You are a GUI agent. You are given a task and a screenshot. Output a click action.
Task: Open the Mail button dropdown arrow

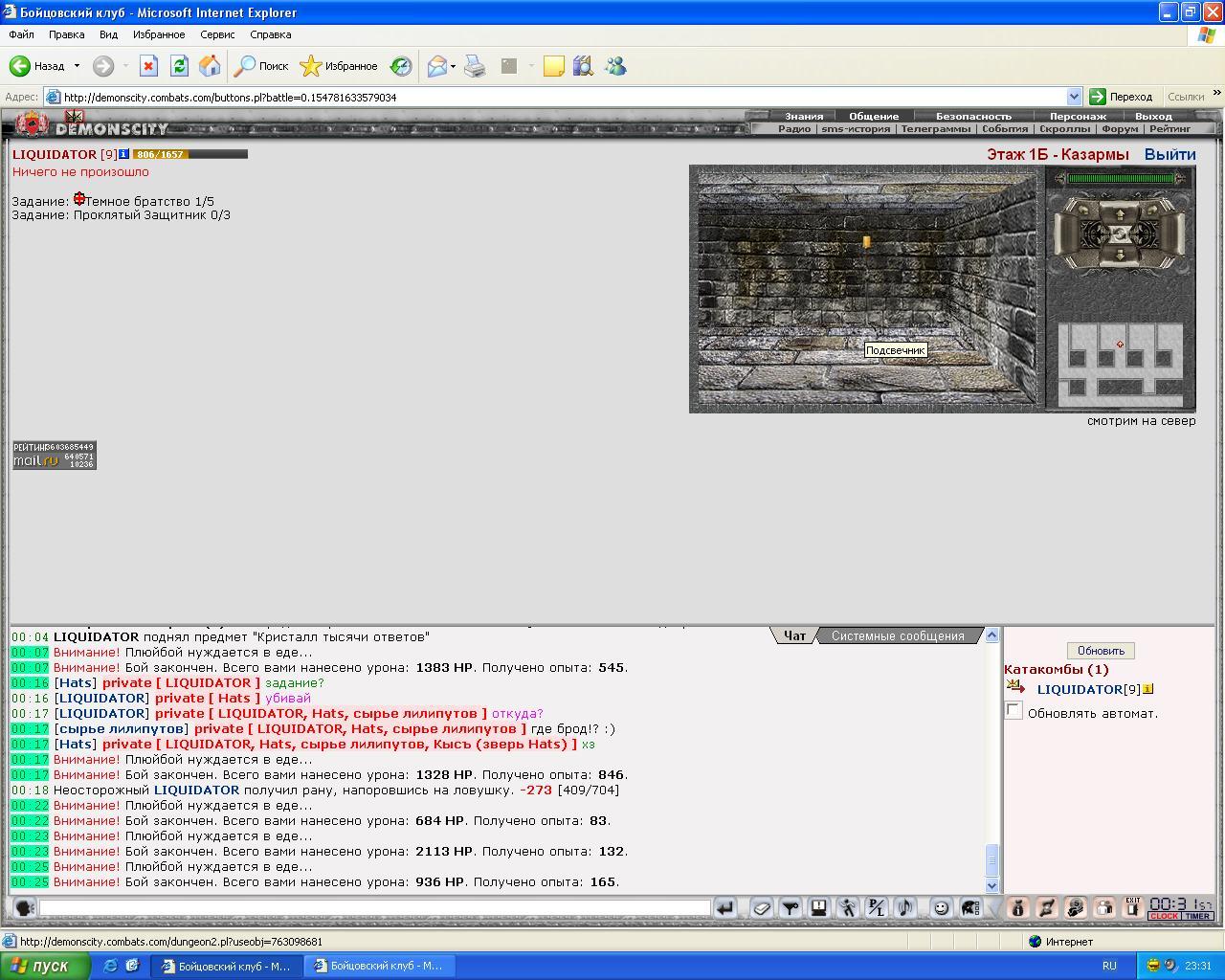click(x=453, y=66)
